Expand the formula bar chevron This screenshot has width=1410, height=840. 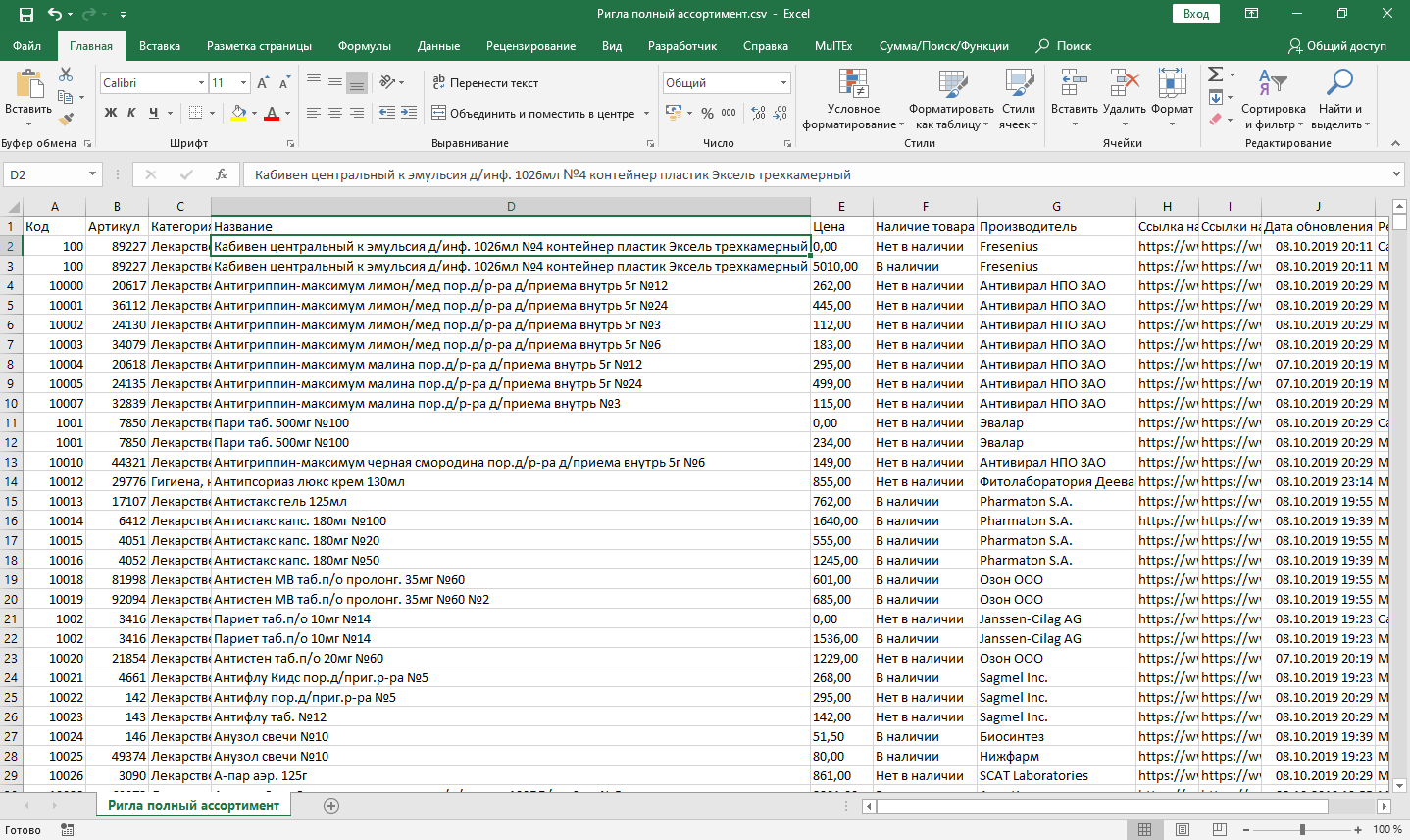tap(1397, 174)
